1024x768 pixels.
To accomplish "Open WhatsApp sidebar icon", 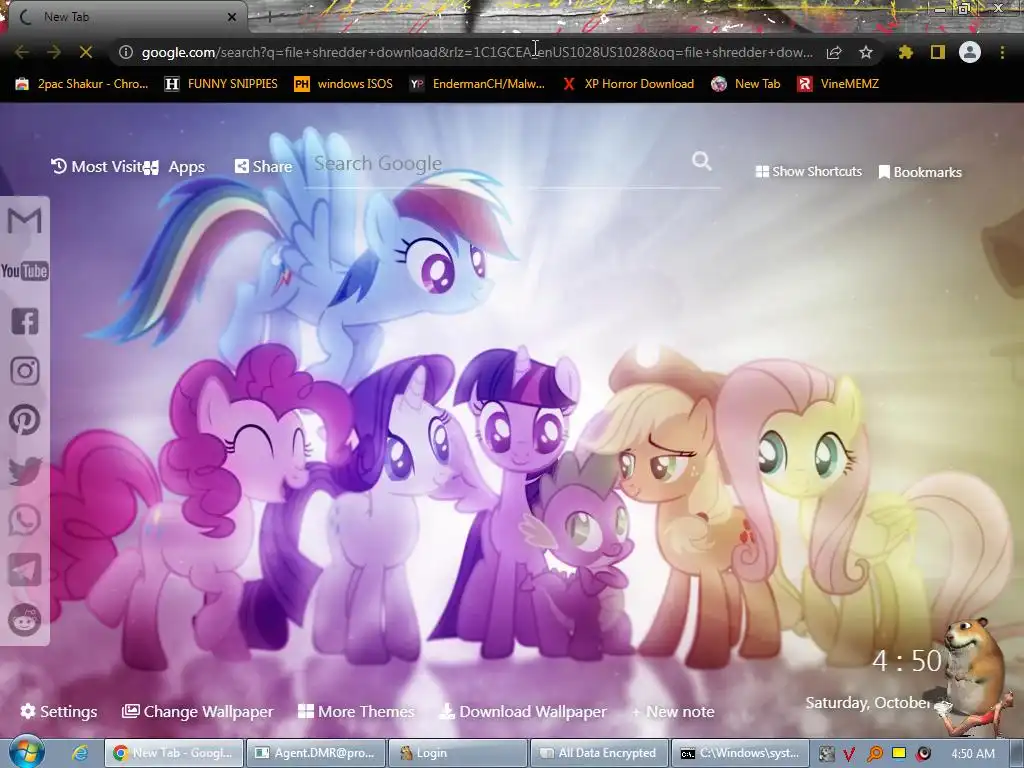I will (x=25, y=520).
